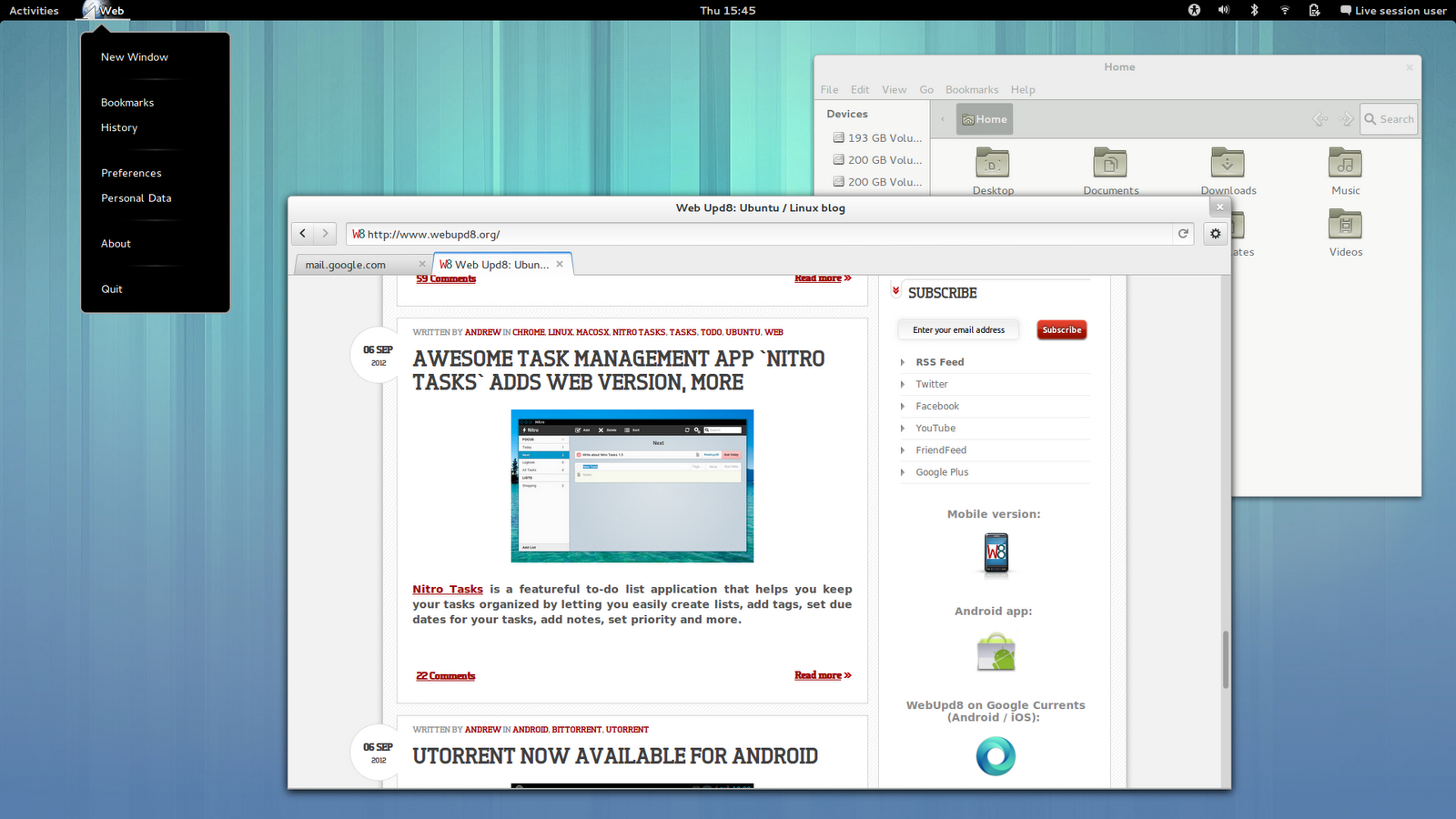Open the Videos folder in Home window
Viewport: 1456px width, 819px height.
point(1345,233)
